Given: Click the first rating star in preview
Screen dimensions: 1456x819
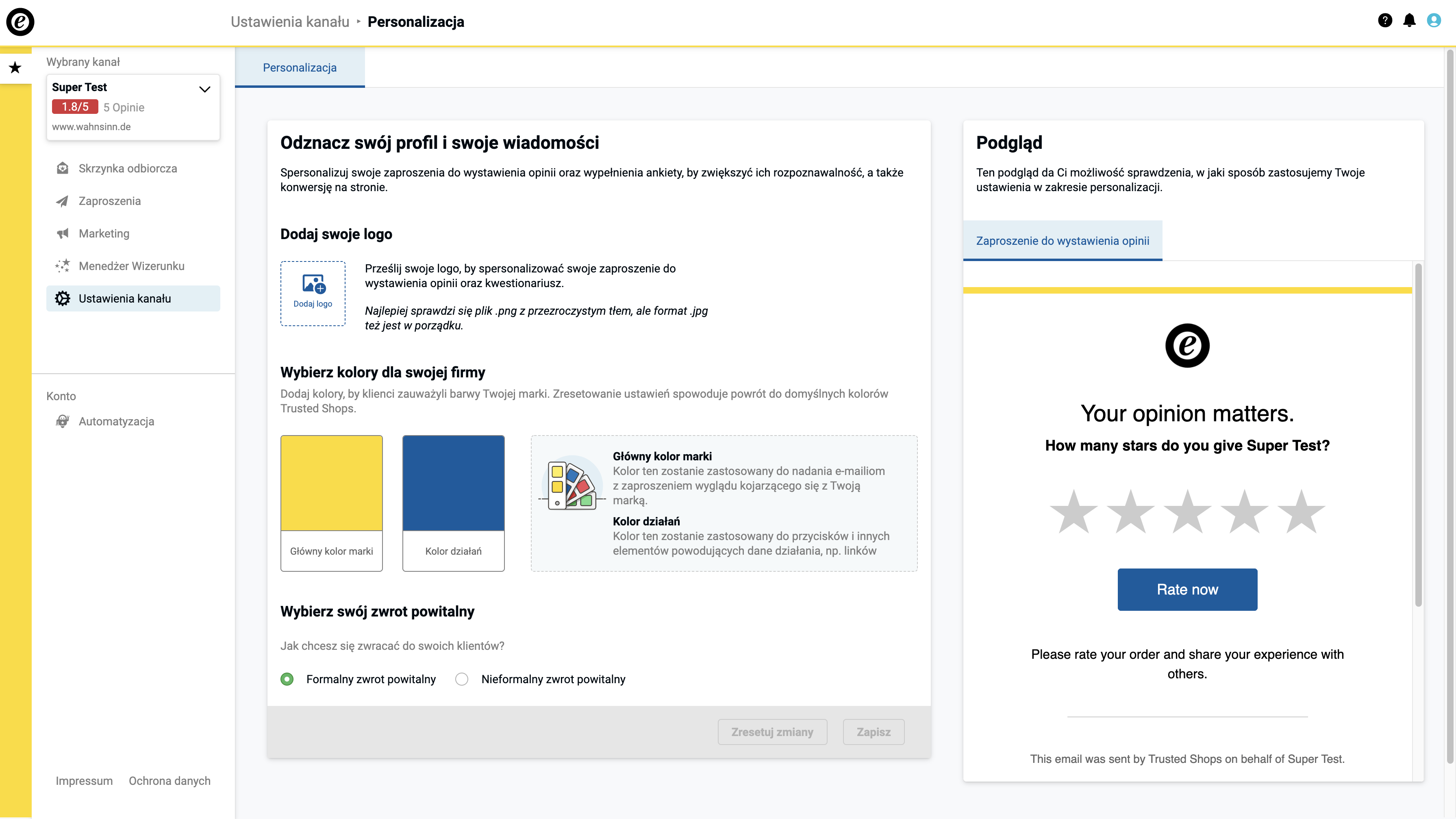Looking at the screenshot, I should pos(1074,512).
